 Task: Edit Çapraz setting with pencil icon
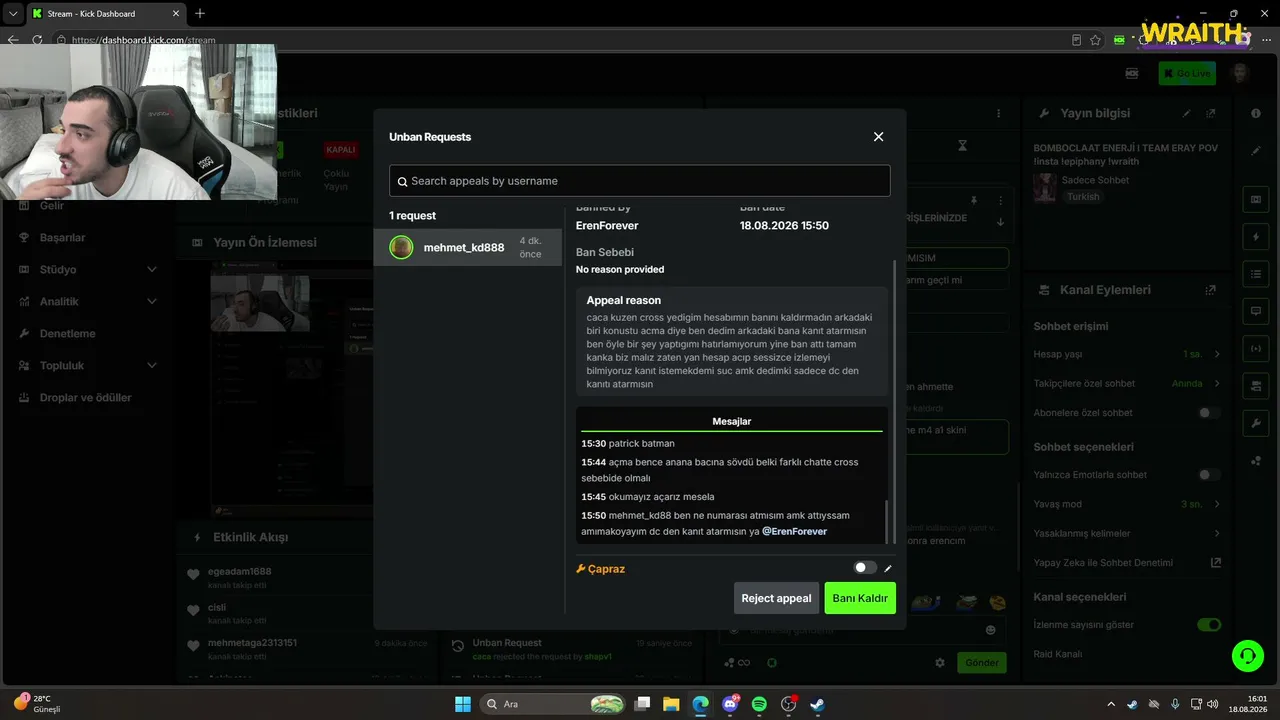point(888,568)
